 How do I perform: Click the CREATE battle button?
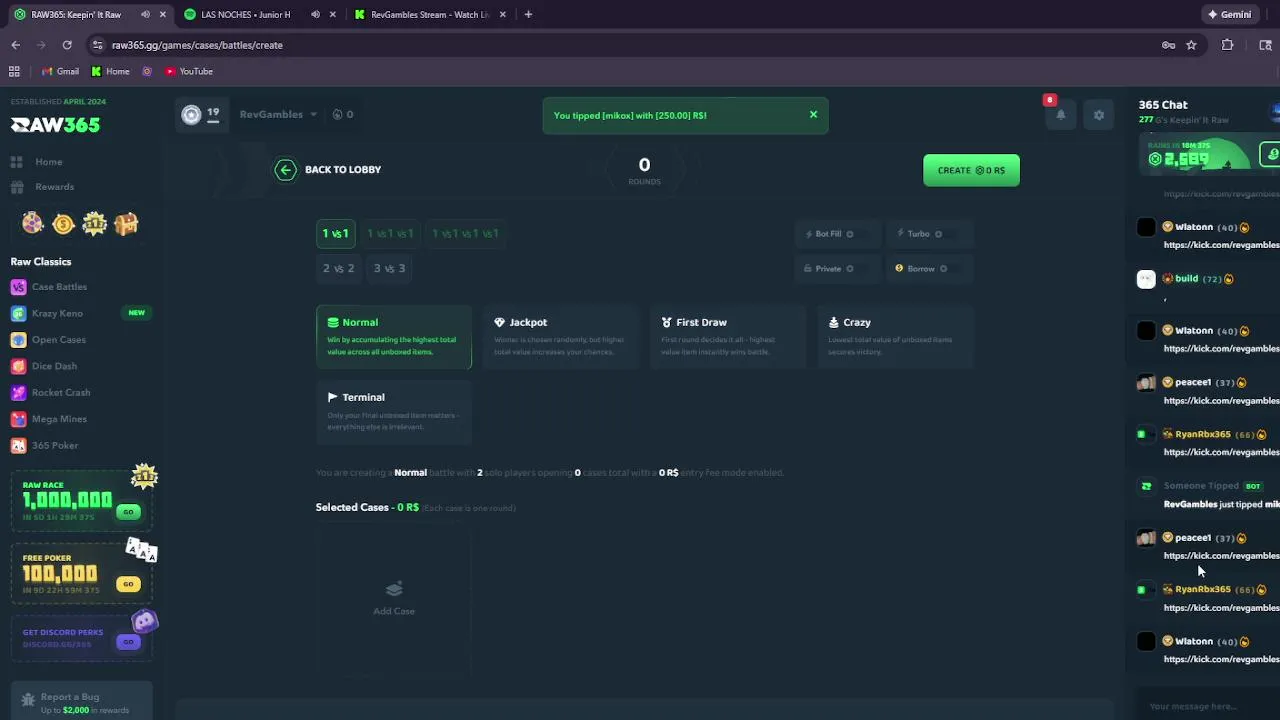[x=971, y=170]
